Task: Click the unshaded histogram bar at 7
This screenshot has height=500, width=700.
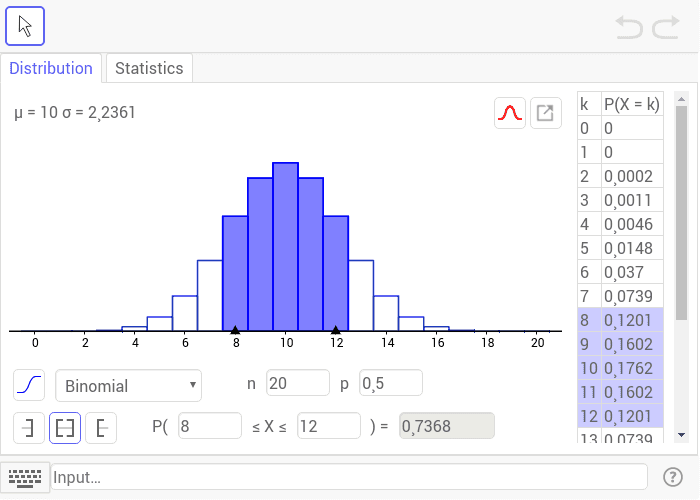Action: pos(210,296)
